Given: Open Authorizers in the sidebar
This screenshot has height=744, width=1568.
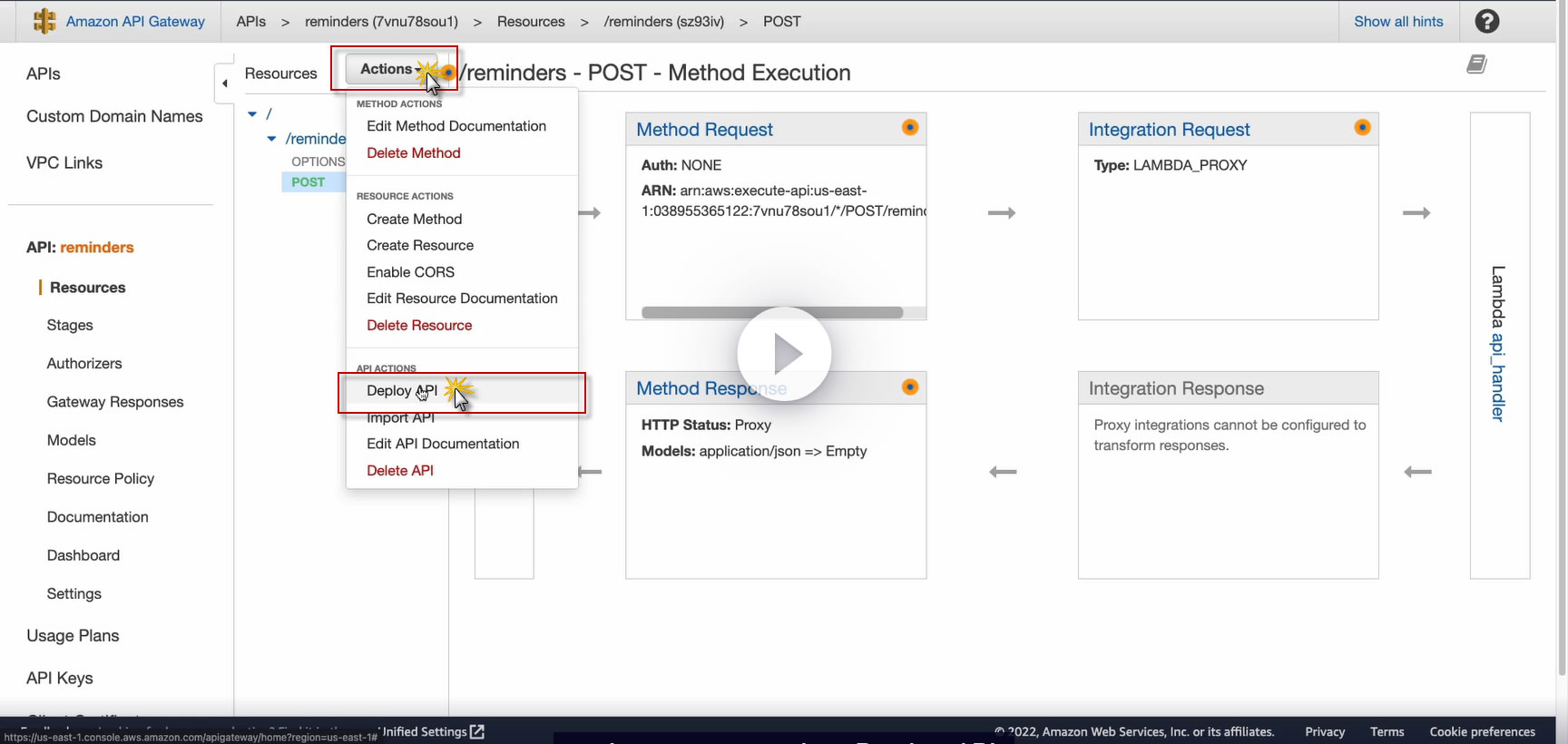Looking at the screenshot, I should pos(84,364).
